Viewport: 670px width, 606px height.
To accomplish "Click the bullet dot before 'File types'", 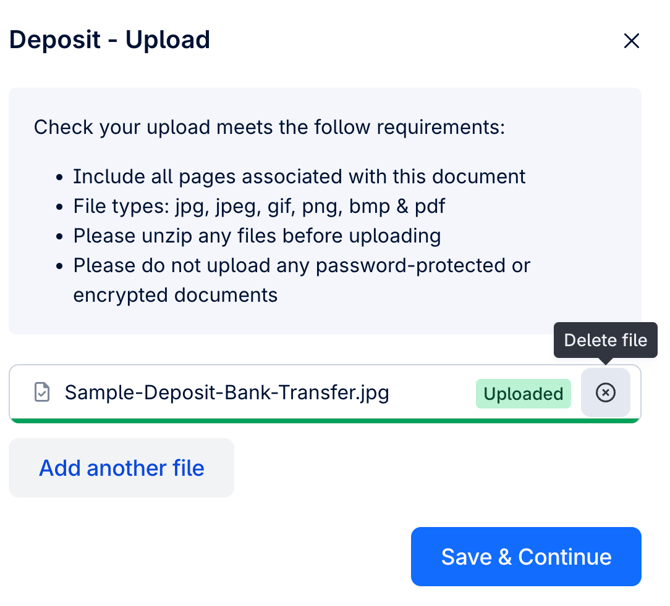I will (59, 207).
